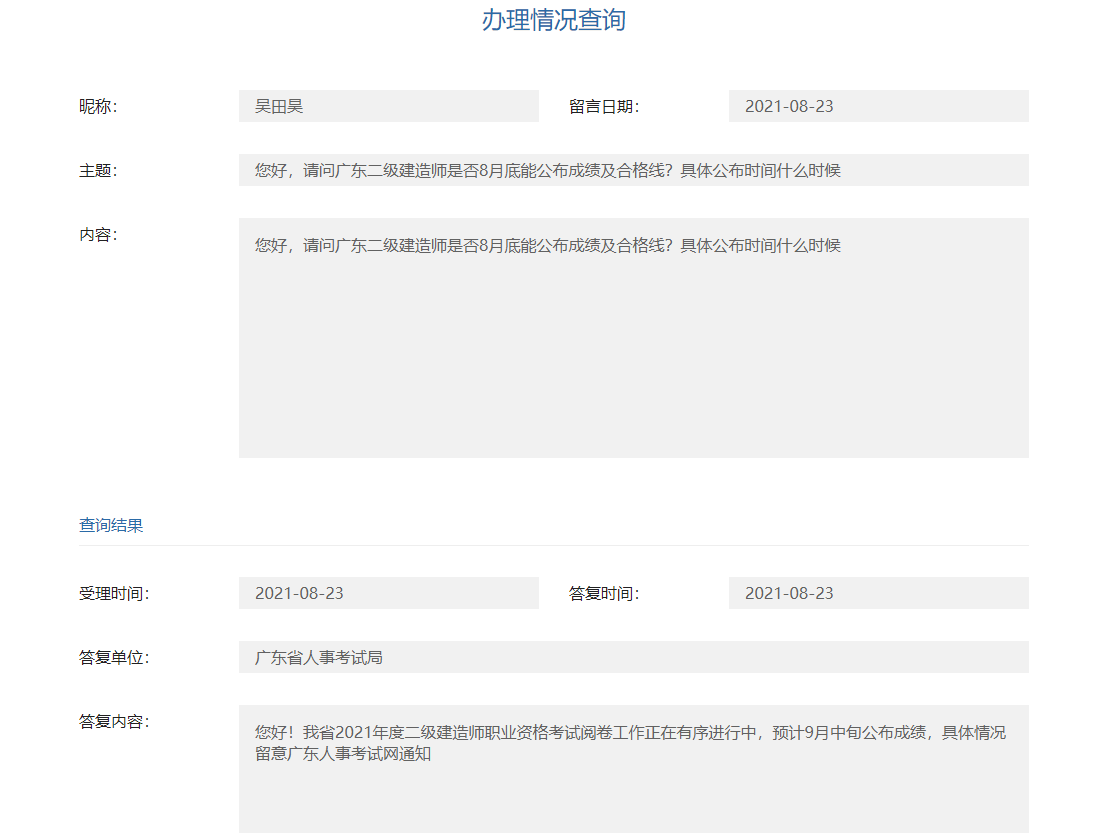This screenshot has width=1109, height=833.
Task: Select the 昵称 input field showing 吴田昊
Action: (388, 105)
